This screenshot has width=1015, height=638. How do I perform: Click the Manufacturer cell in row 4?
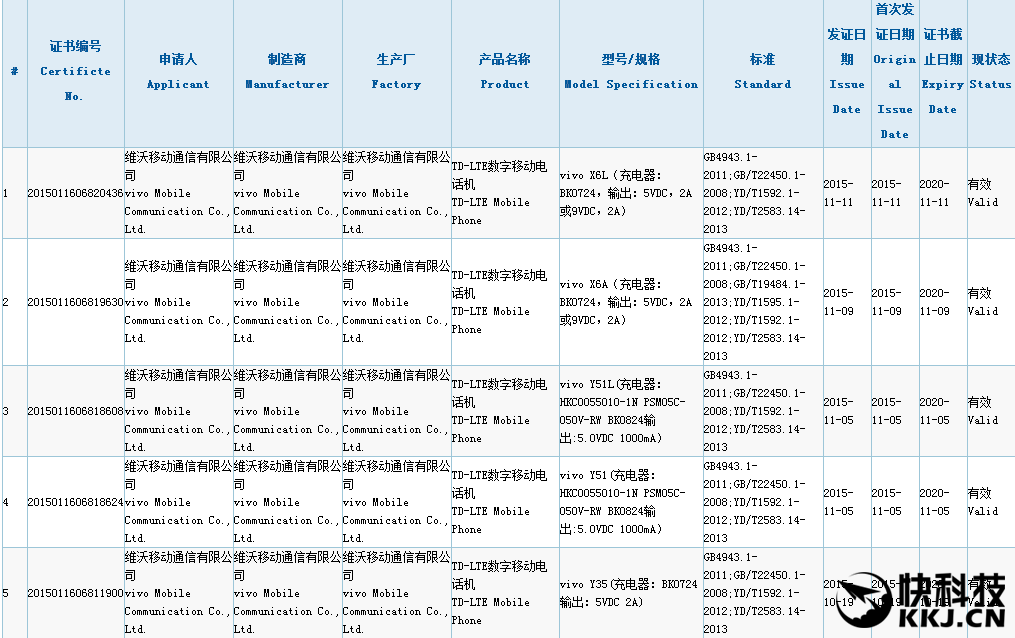coord(287,502)
